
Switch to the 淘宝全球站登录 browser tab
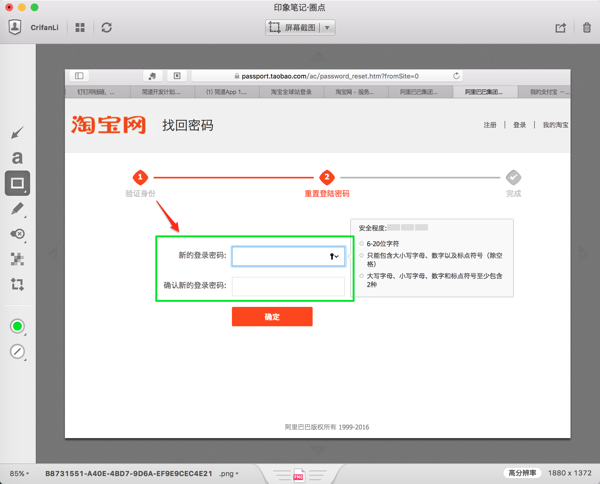(x=291, y=92)
